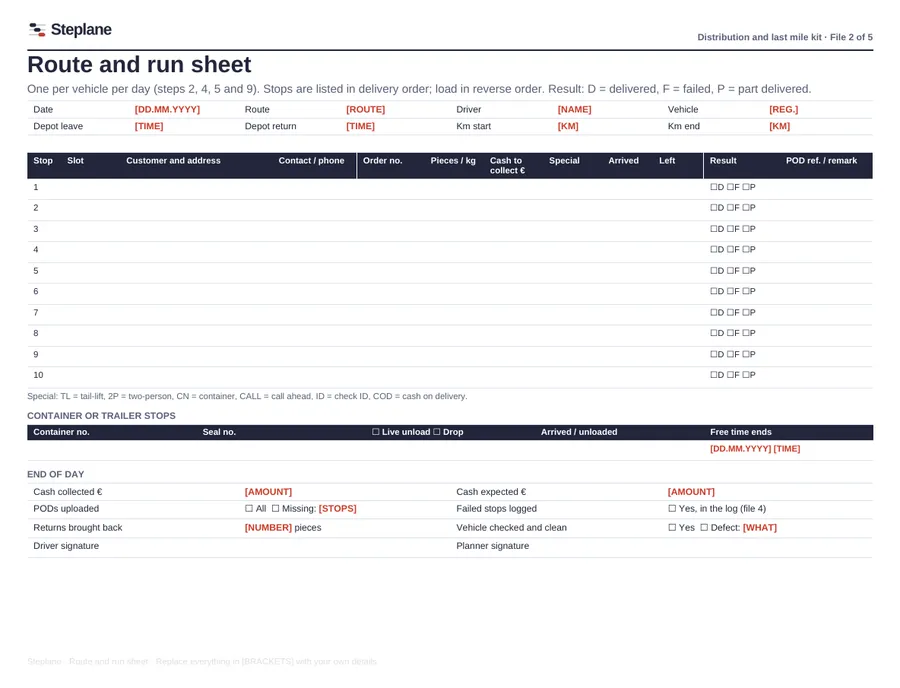Click the [ROUTE] placeholder field
The image size is (900, 688).
click(x=366, y=110)
